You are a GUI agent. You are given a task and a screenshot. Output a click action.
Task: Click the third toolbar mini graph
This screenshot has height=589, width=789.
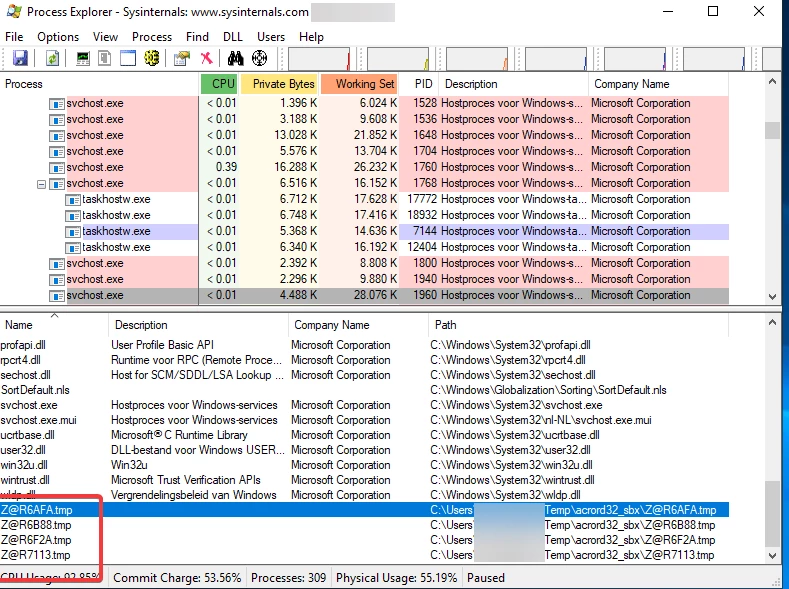[477, 59]
